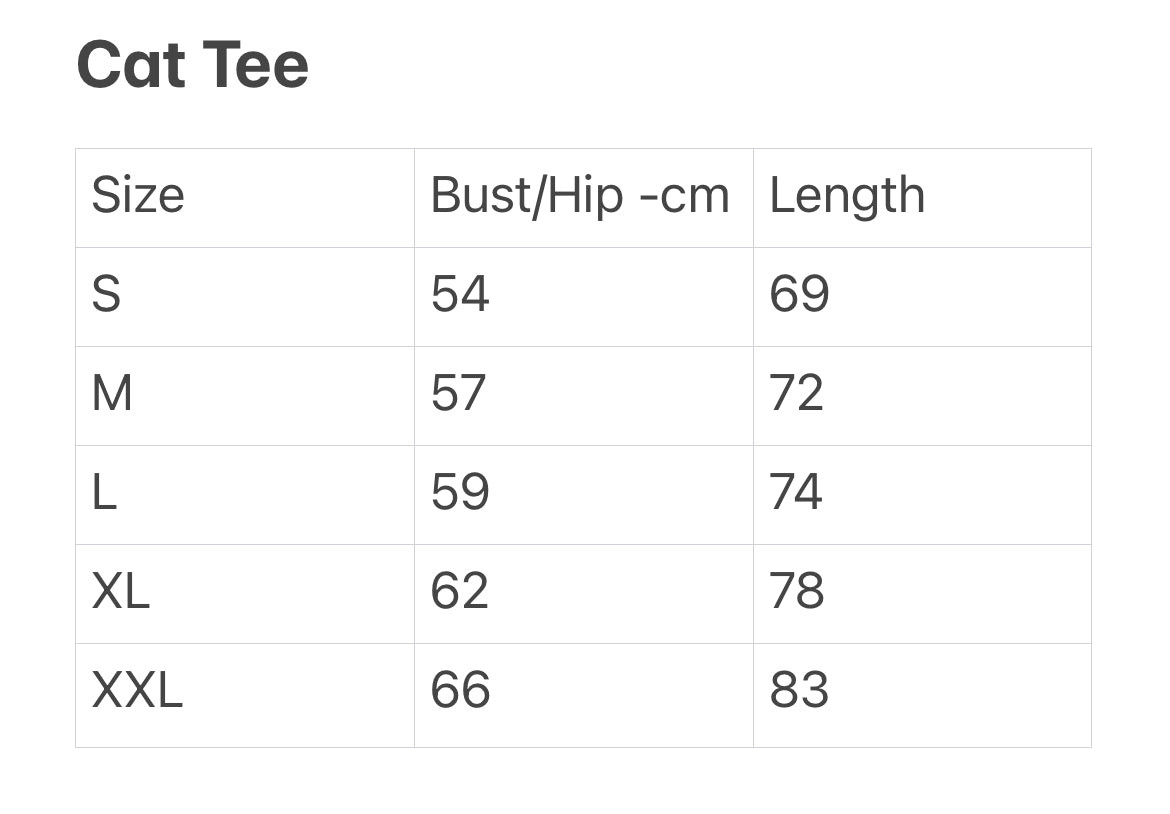1170x814 pixels.
Task: Click length value 83 for size XXL
Action: 799,690
